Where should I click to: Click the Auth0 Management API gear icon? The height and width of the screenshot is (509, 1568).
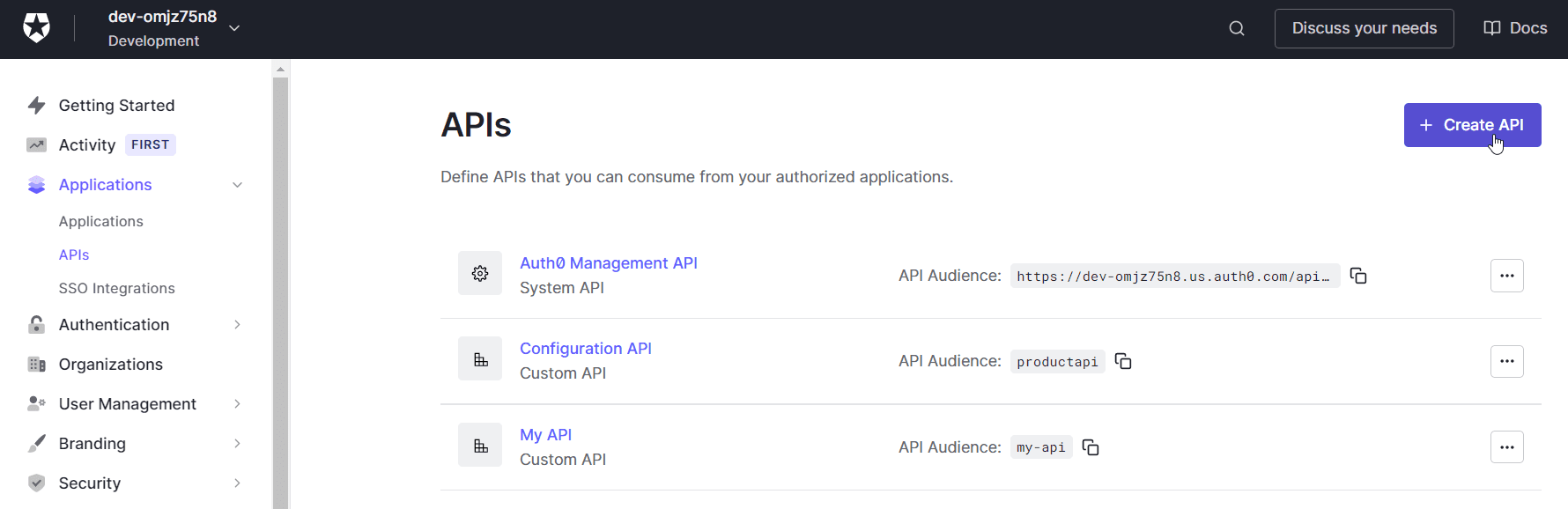click(x=480, y=274)
